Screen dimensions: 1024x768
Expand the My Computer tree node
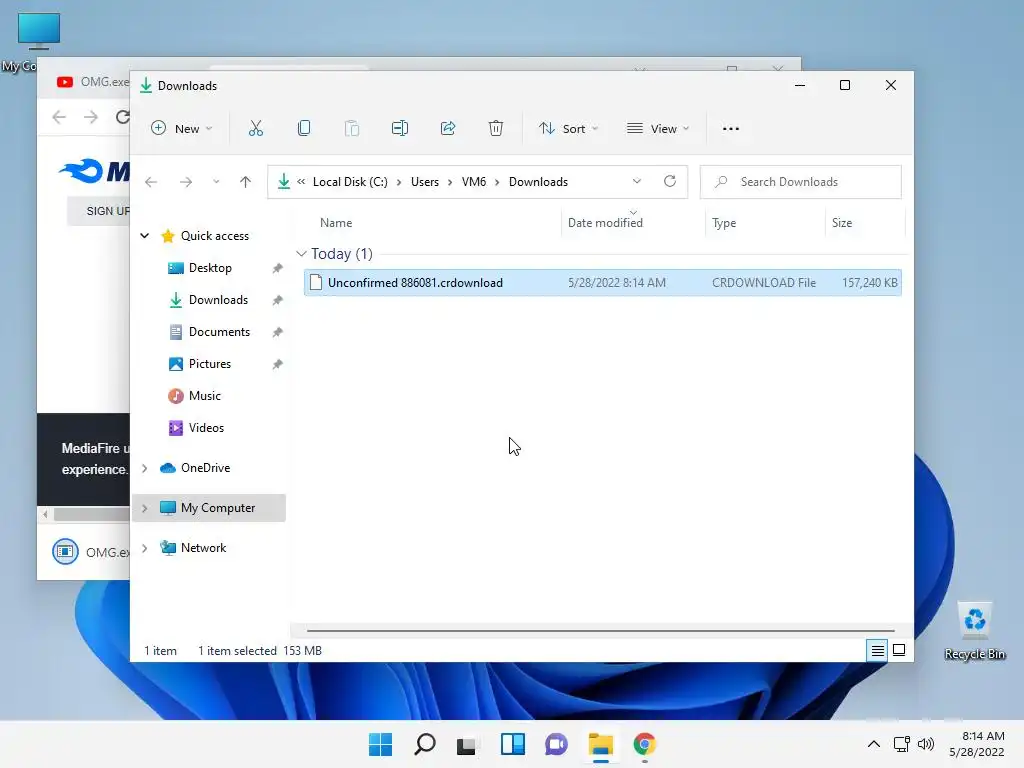(x=145, y=508)
